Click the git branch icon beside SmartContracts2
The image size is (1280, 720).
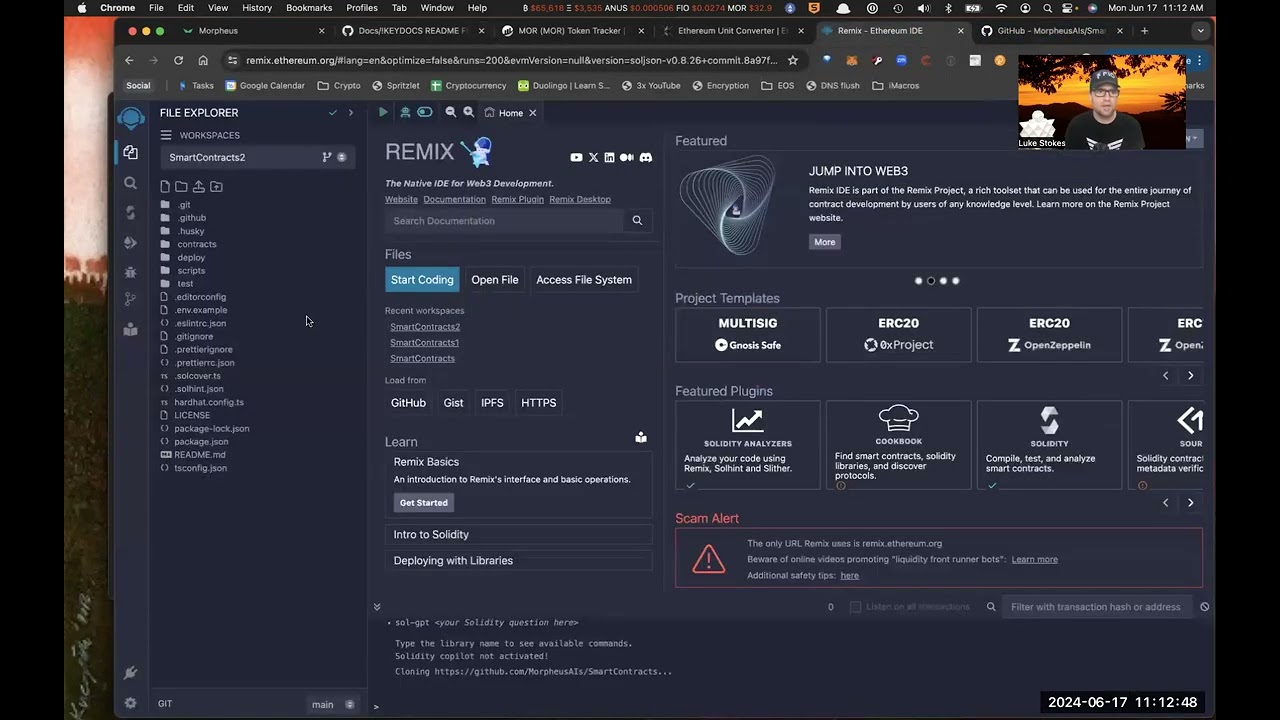pyautogui.click(x=326, y=157)
